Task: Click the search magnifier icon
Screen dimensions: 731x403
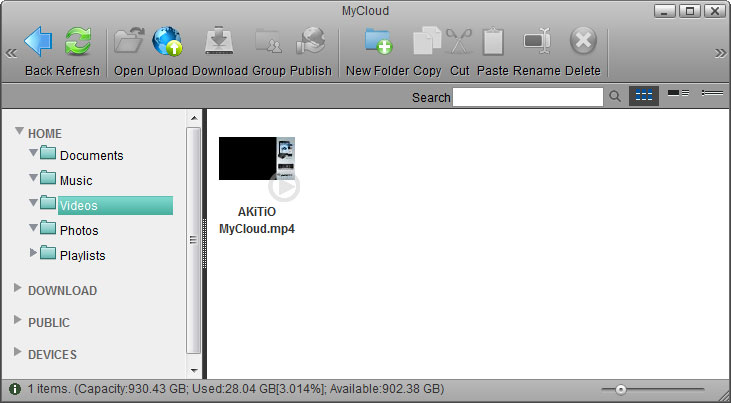Action: point(616,97)
